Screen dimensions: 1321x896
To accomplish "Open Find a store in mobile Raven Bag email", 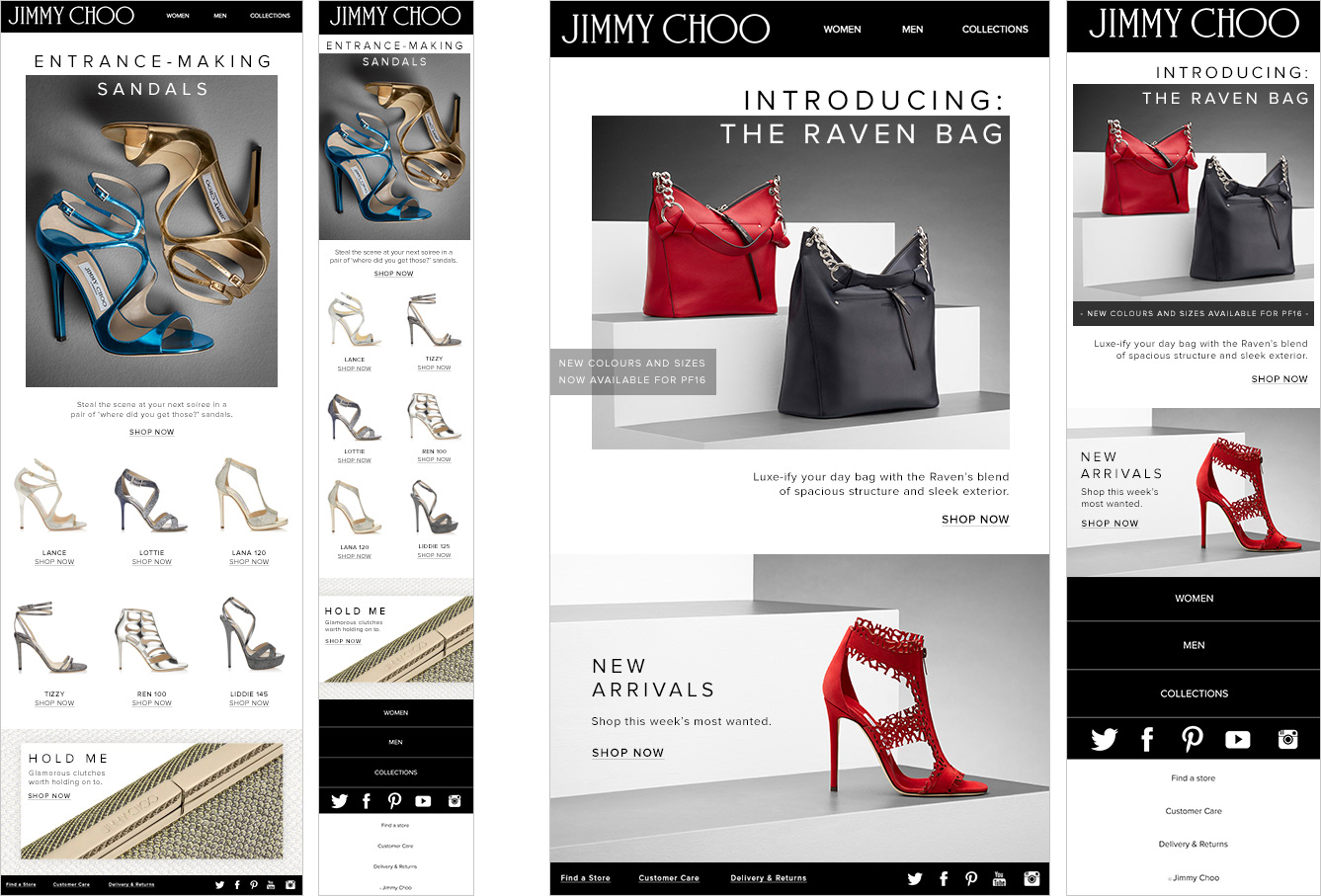I will 1194,778.
